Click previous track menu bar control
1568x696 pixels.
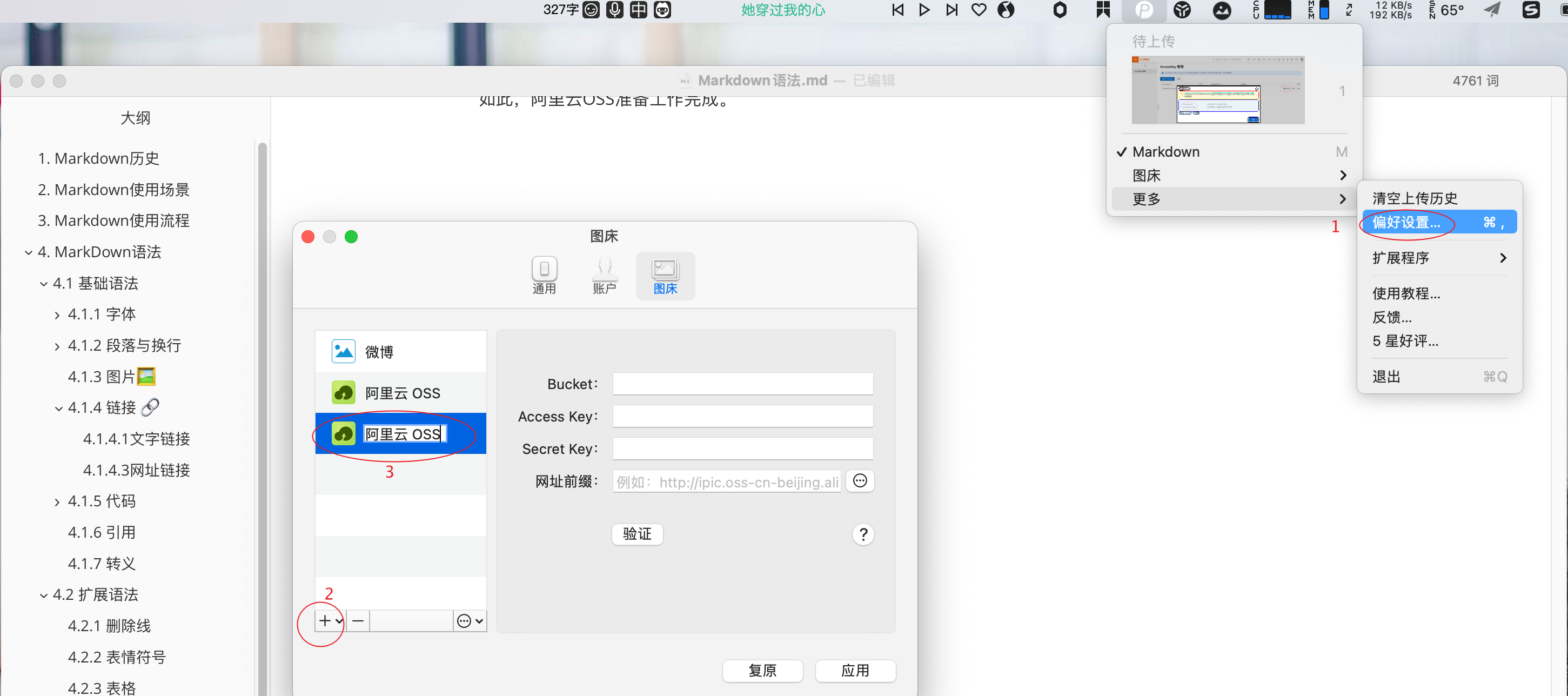coord(897,10)
